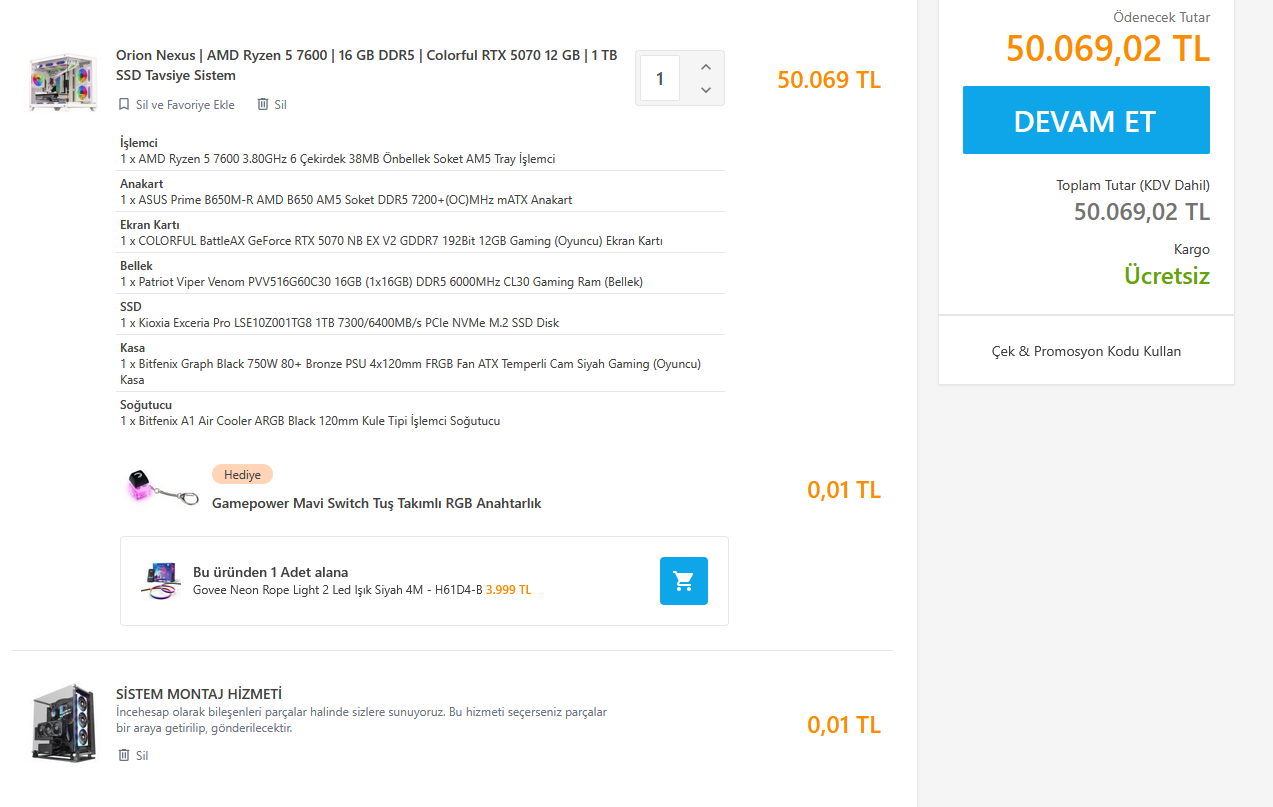Select the Bitfenix Graph Black Kasa line
This screenshot has width=1273, height=807.
coord(411,372)
